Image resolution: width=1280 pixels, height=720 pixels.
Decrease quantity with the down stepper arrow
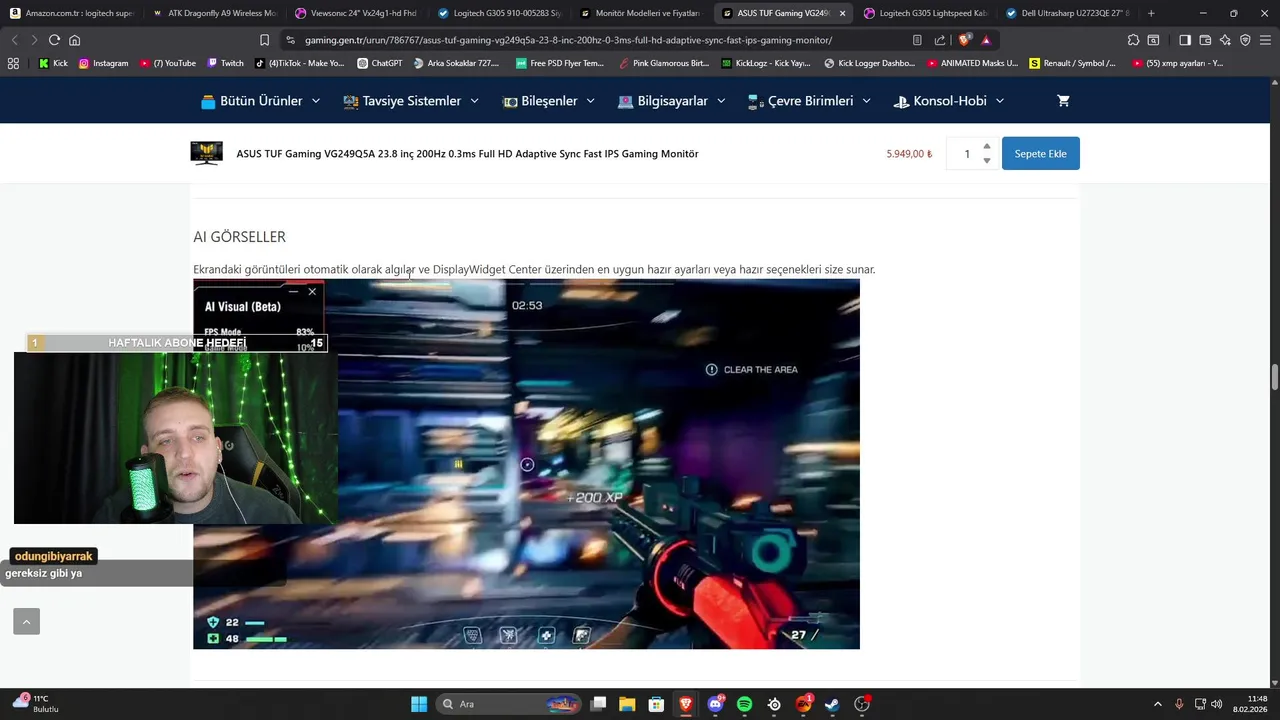click(x=987, y=160)
